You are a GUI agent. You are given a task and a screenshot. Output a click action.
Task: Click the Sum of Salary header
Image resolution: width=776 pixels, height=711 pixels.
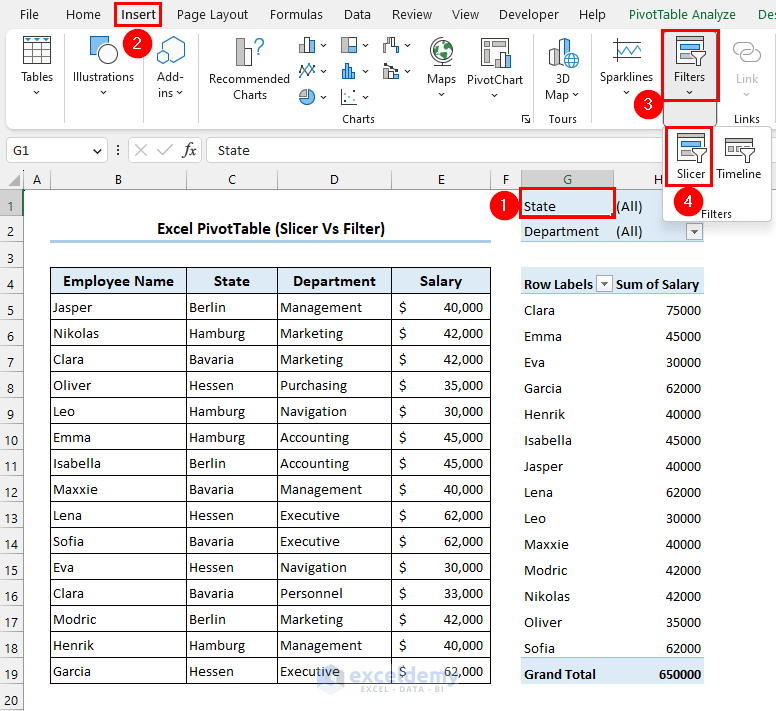(657, 284)
